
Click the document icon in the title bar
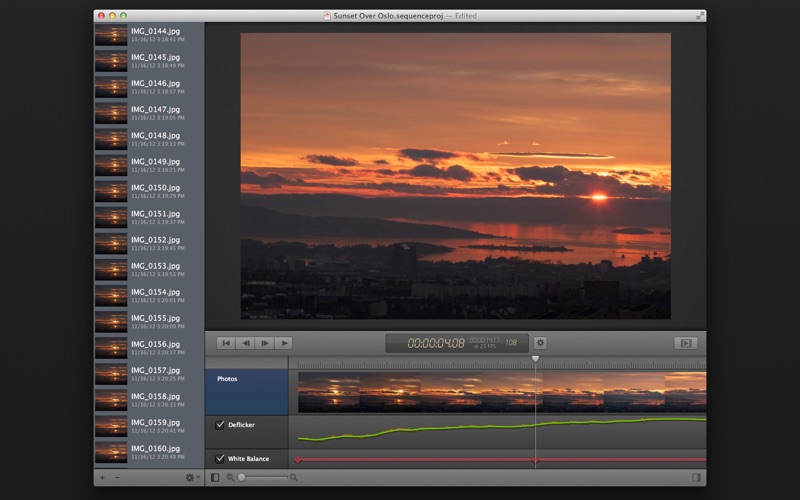pyautogui.click(x=327, y=16)
